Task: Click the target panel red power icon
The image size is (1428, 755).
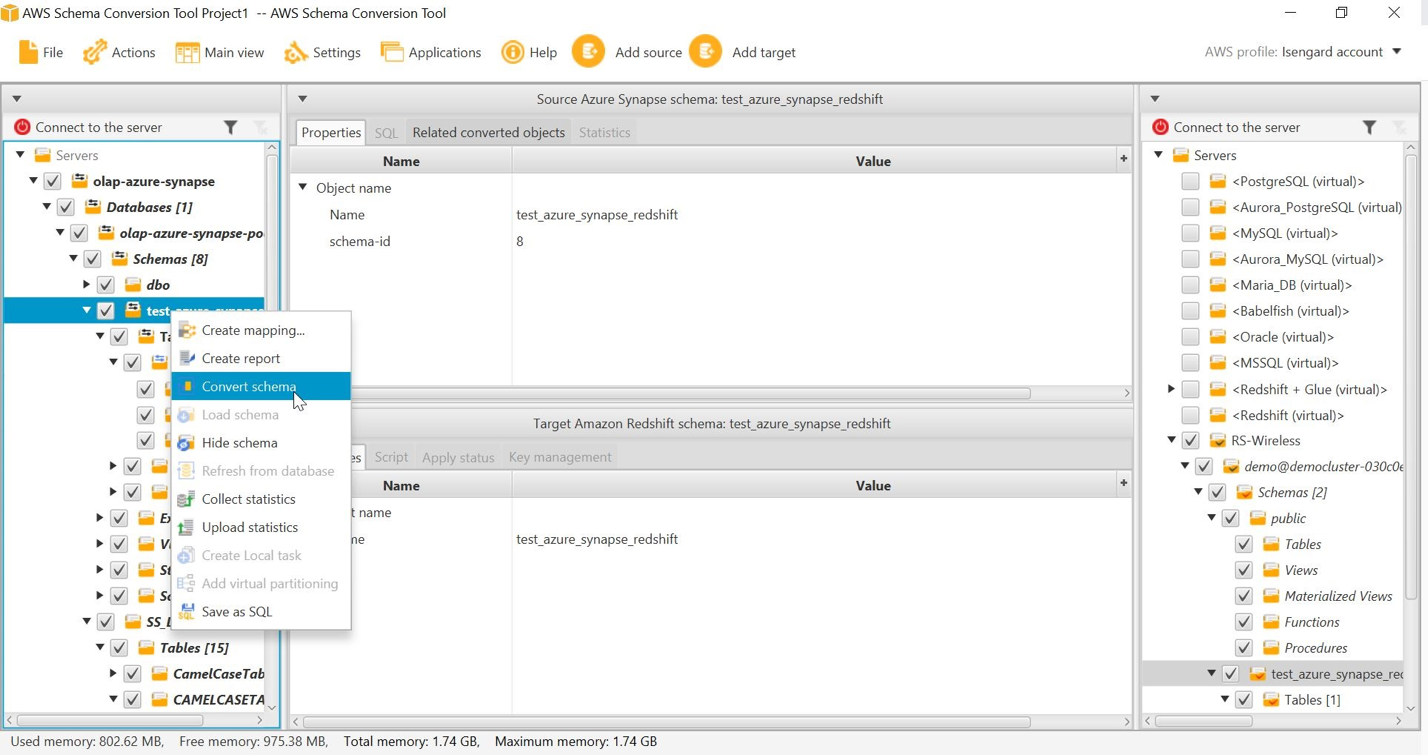Action: 1160,127
